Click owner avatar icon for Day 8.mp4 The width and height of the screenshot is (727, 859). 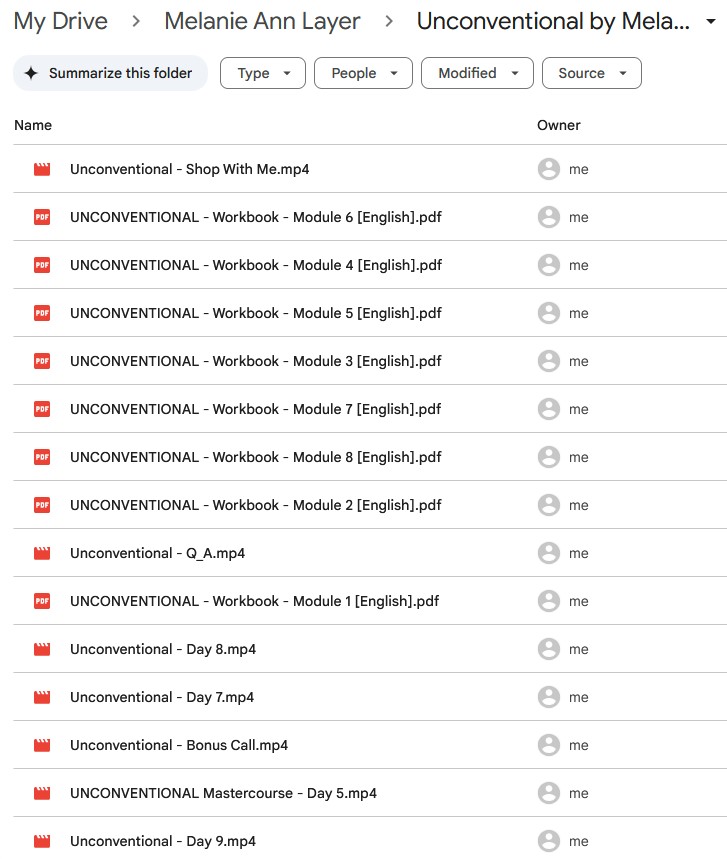click(548, 650)
